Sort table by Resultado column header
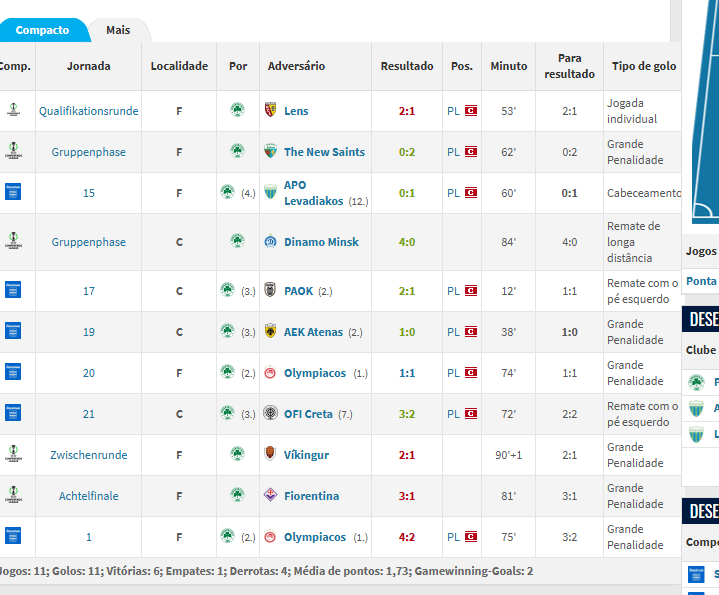Screen dimensions: 719x595 pyautogui.click(x=407, y=66)
